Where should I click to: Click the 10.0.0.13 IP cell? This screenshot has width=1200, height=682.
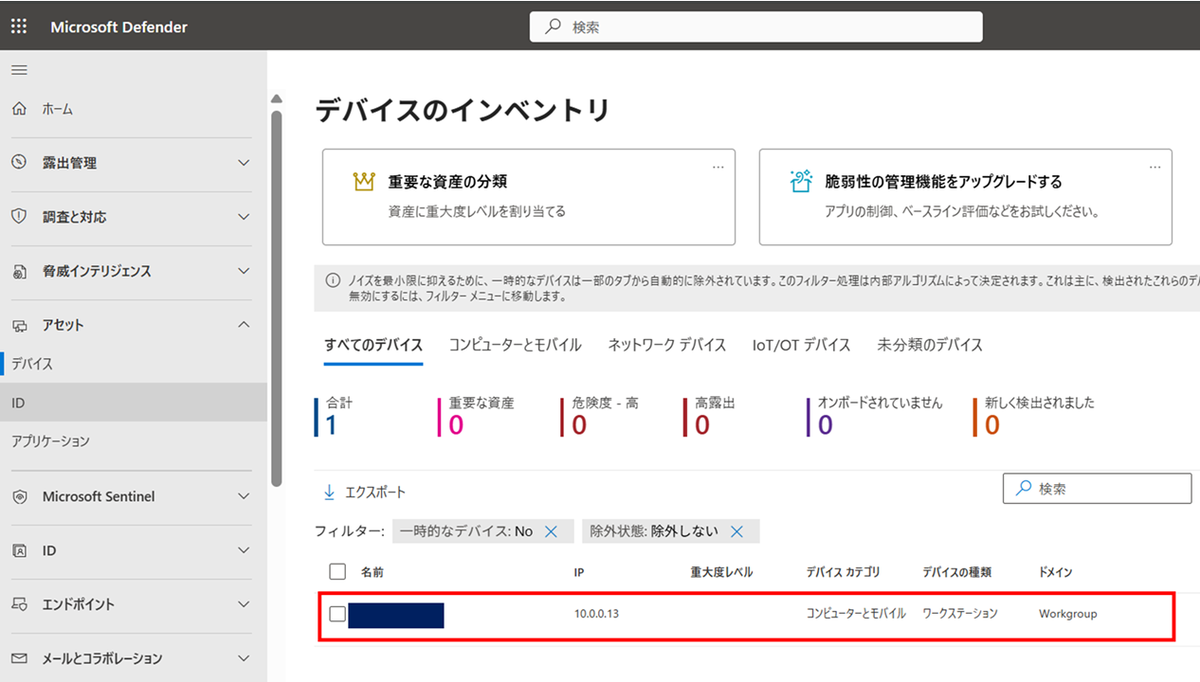click(x=597, y=613)
